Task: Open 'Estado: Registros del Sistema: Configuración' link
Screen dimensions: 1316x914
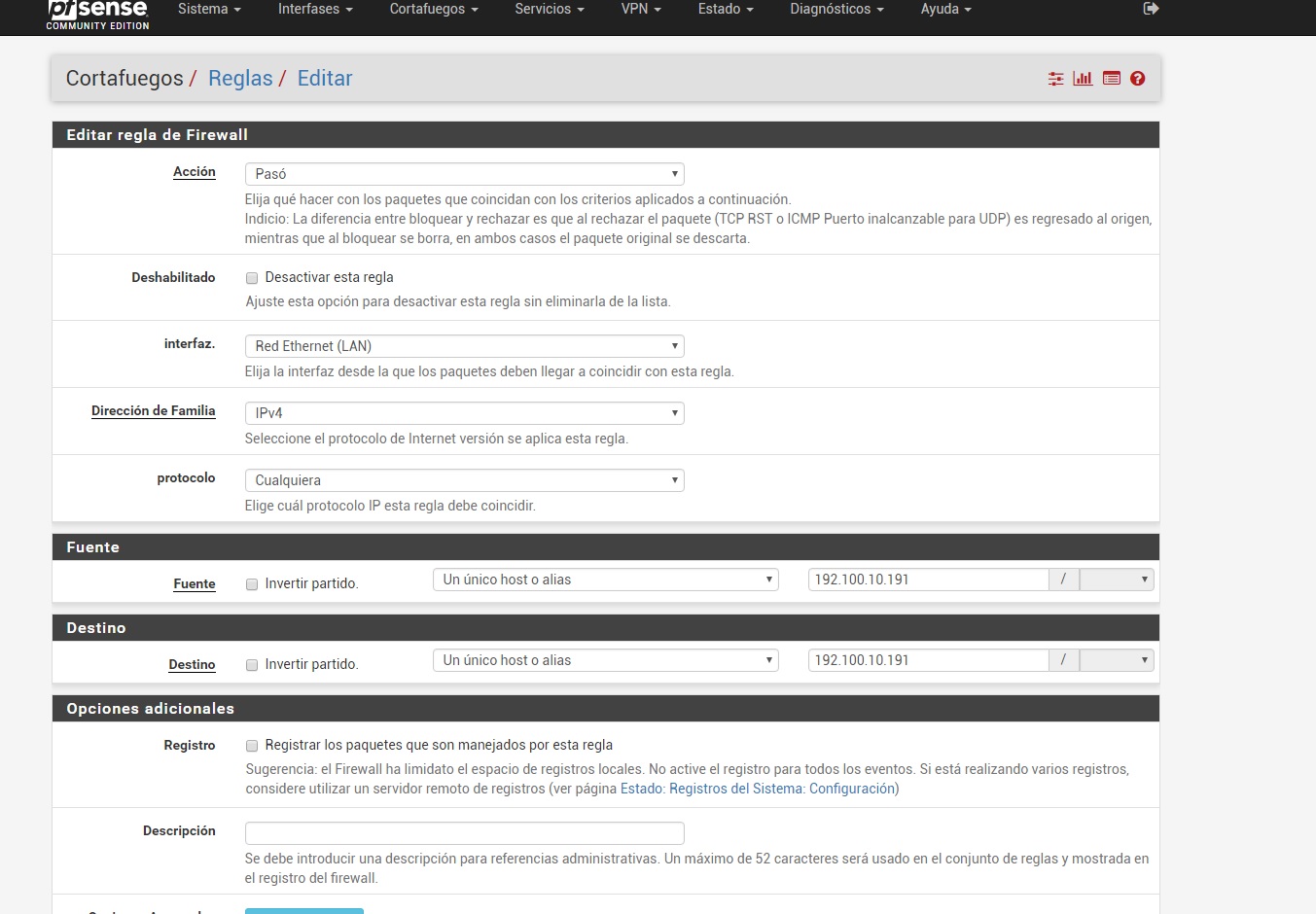Action: tap(759, 789)
